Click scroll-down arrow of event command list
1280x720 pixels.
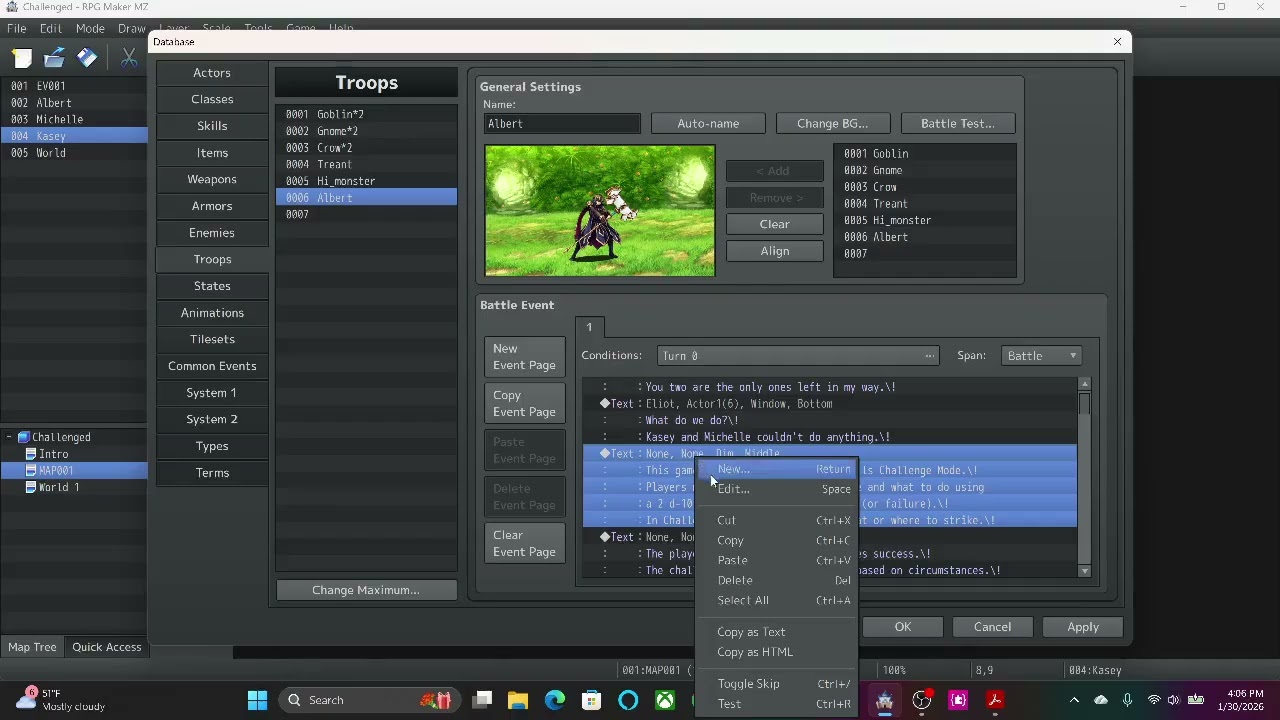(x=1084, y=571)
